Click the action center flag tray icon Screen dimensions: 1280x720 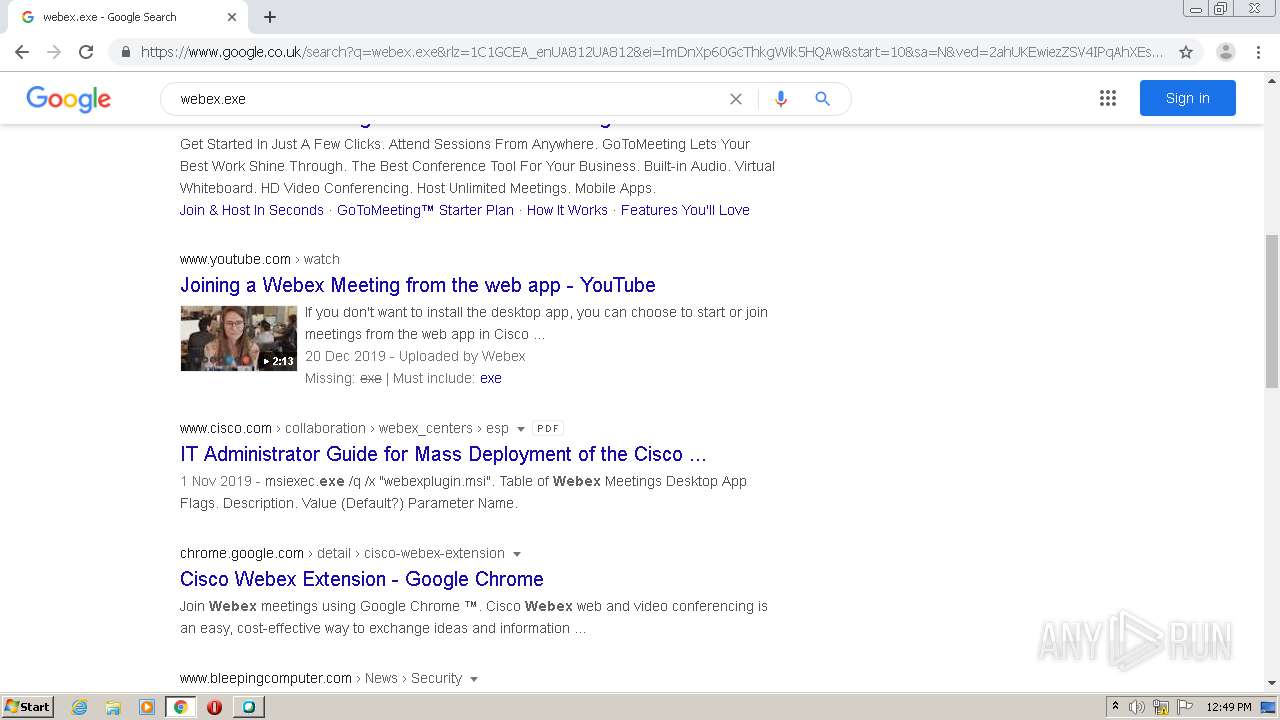pos(1185,707)
